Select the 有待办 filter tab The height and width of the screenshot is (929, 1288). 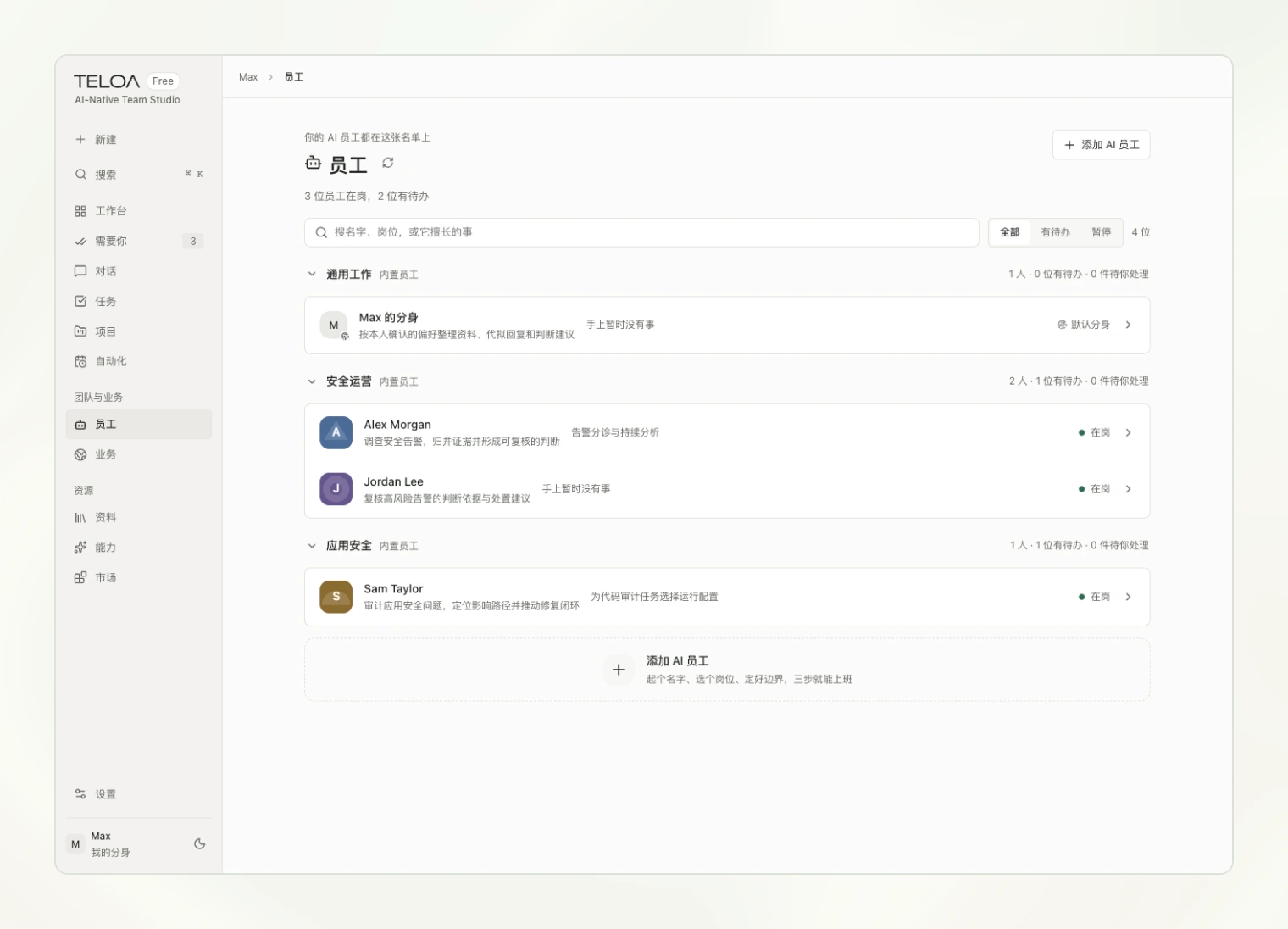coord(1056,232)
